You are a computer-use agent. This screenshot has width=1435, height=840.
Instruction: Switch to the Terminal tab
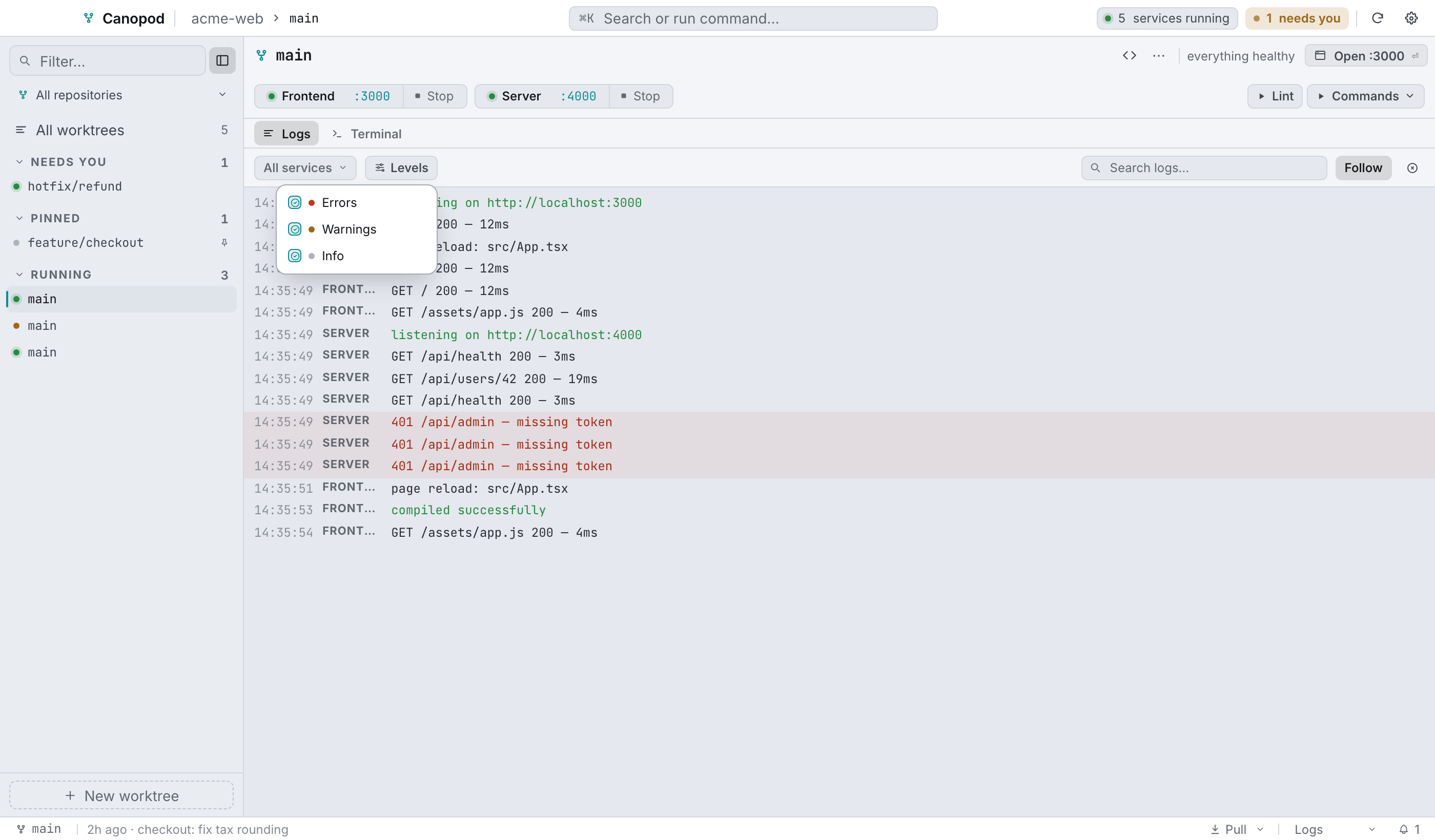367,134
